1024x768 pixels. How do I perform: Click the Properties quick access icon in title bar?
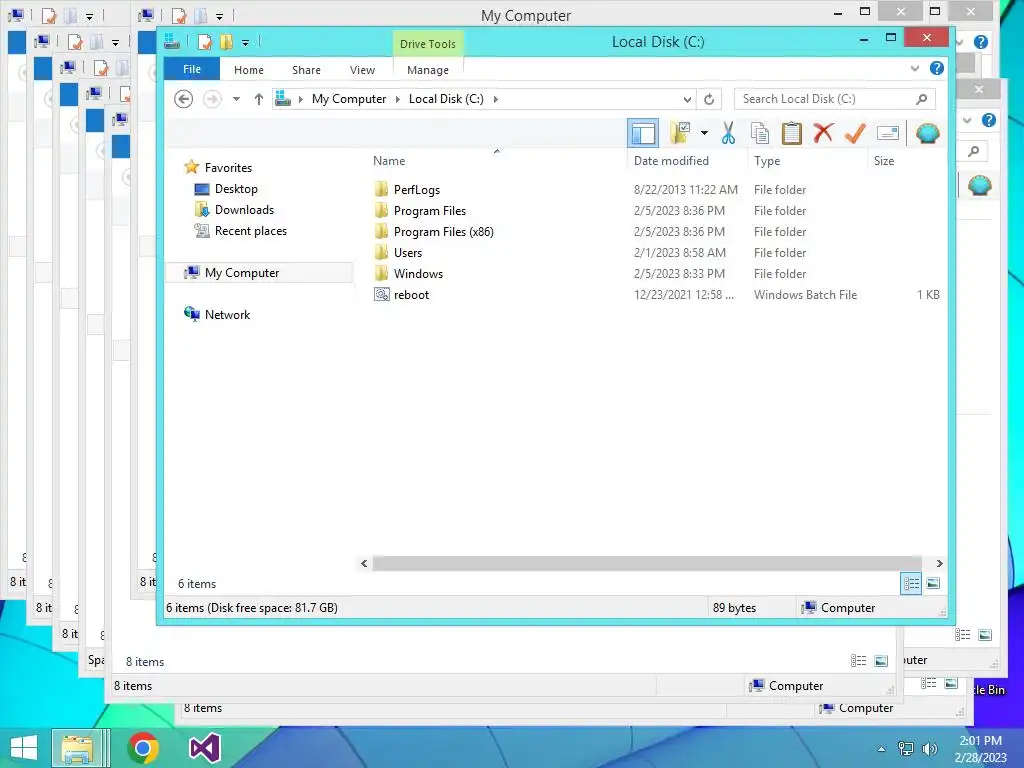point(204,42)
